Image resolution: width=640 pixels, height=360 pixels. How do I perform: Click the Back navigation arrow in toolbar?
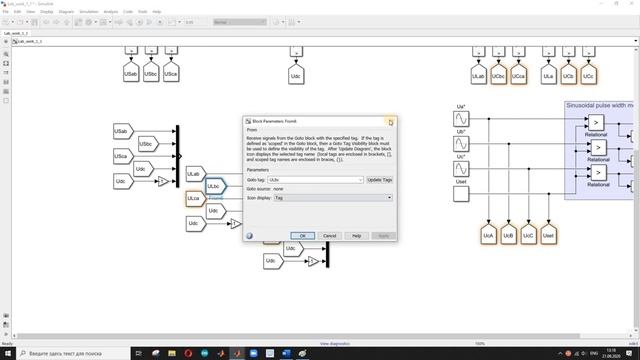click(46, 22)
